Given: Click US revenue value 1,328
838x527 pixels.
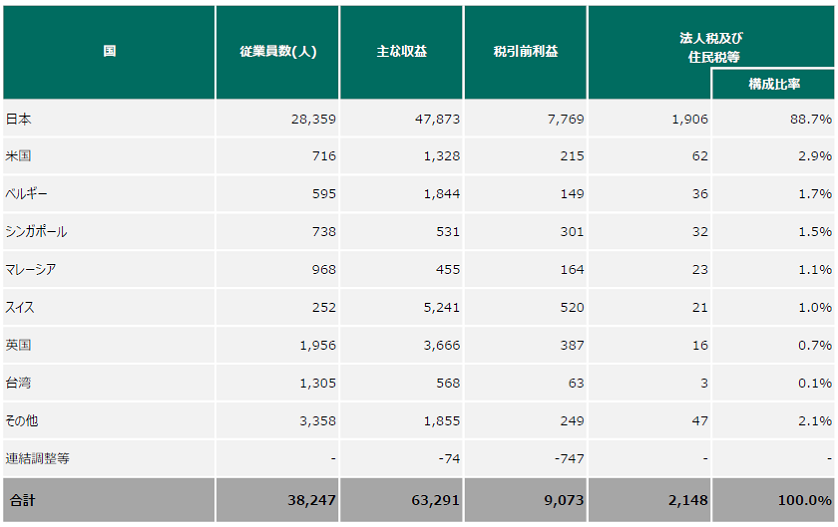Looking at the screenshot, I should [x=441, y=156].
